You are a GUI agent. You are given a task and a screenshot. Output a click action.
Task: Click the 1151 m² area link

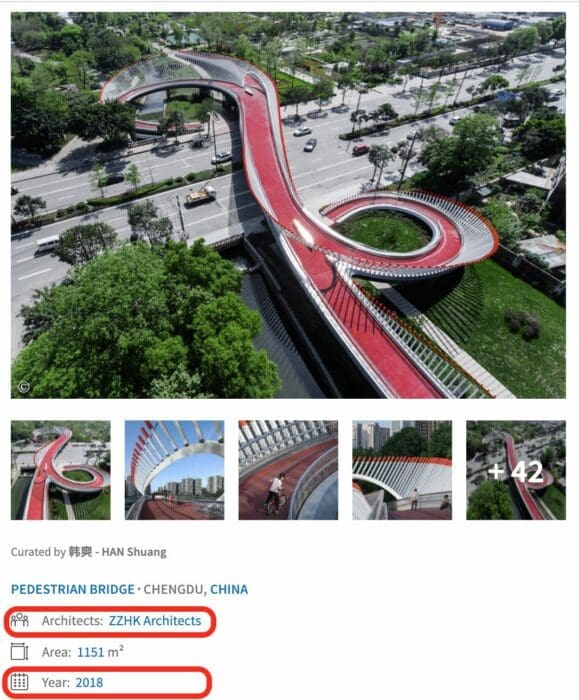(100, 652)
